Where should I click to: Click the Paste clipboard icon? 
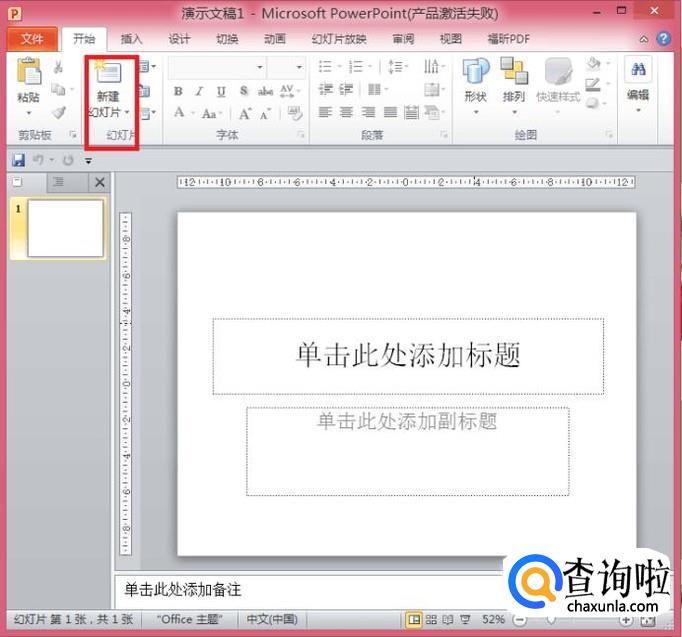pos(29,71)
